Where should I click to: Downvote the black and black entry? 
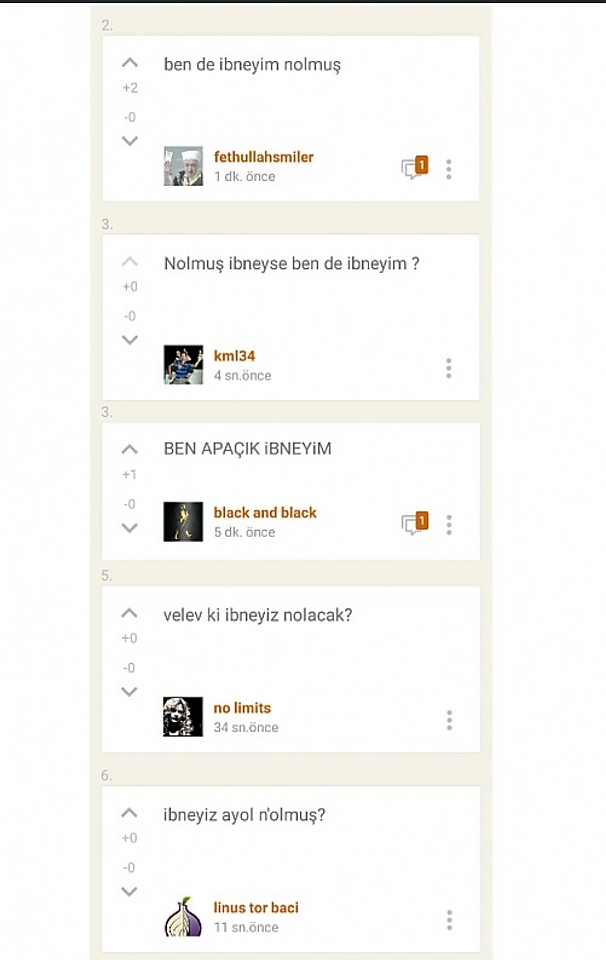[x=129, y=528]
